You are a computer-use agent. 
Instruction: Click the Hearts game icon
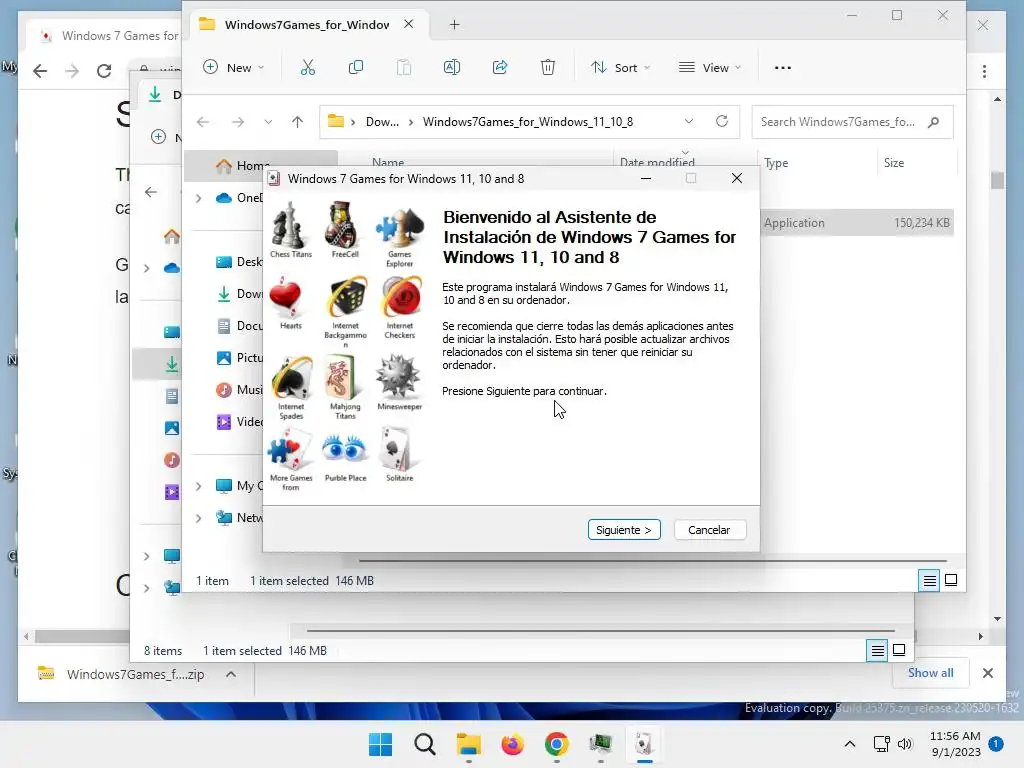(287, 296)
